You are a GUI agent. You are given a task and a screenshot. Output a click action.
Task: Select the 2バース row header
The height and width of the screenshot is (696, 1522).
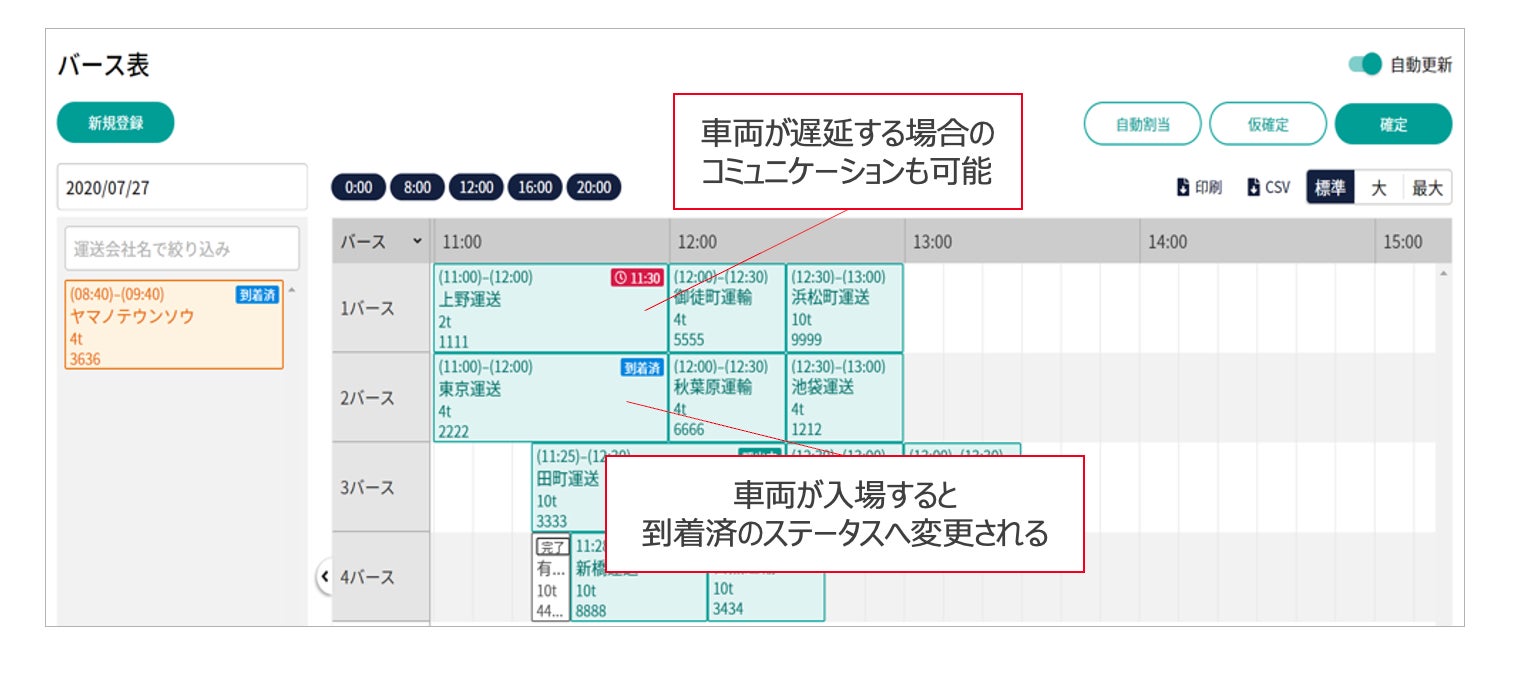click(x=381, y=398)
